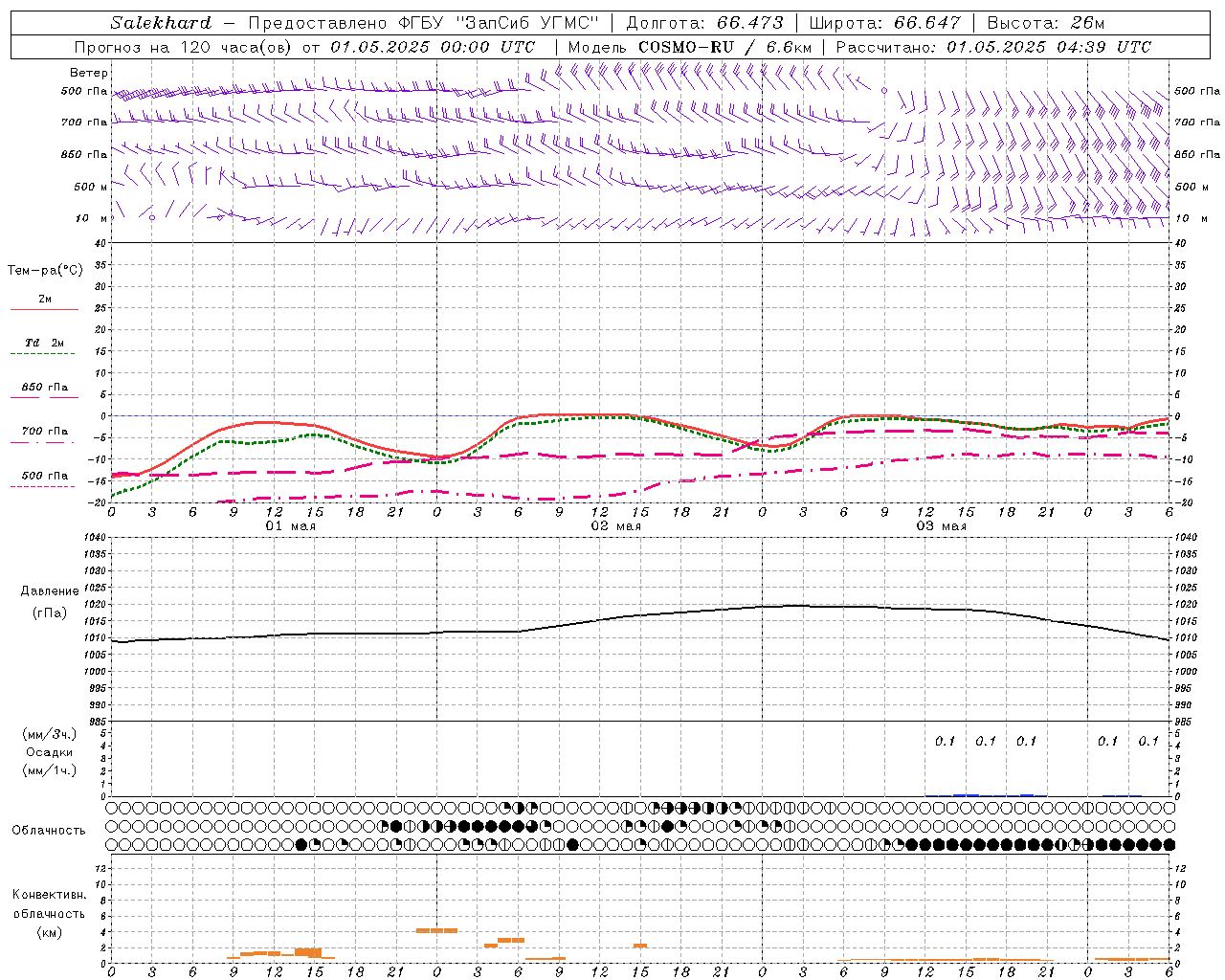Click the 'Рассчитано: 01.05.2025 04:39 UTC' timestamp
Viewport: 1225px width, 980px height.
click(993, 47)
